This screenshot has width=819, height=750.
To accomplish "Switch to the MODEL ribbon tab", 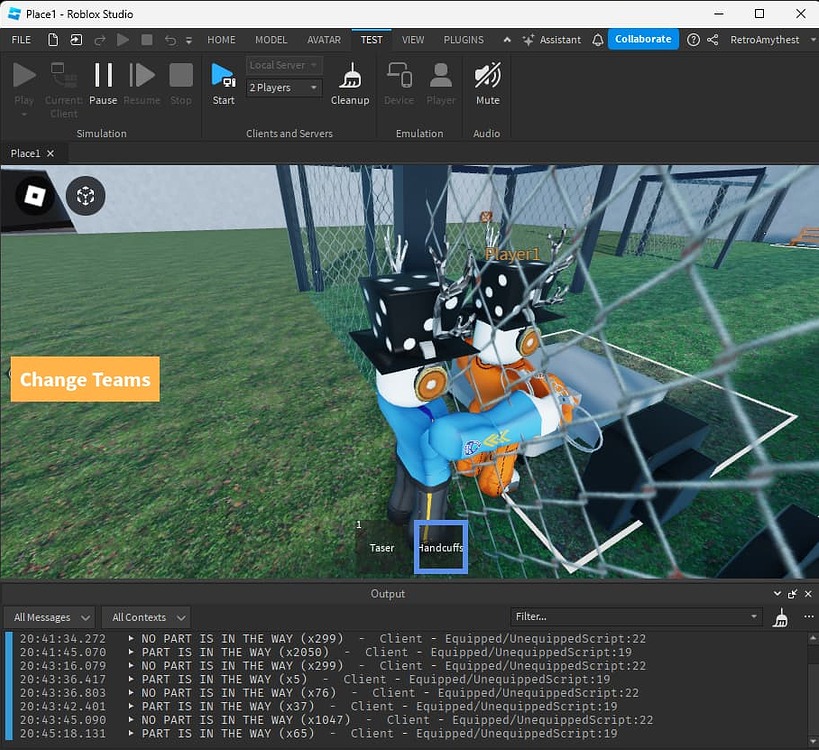I will tap(270, 40).
